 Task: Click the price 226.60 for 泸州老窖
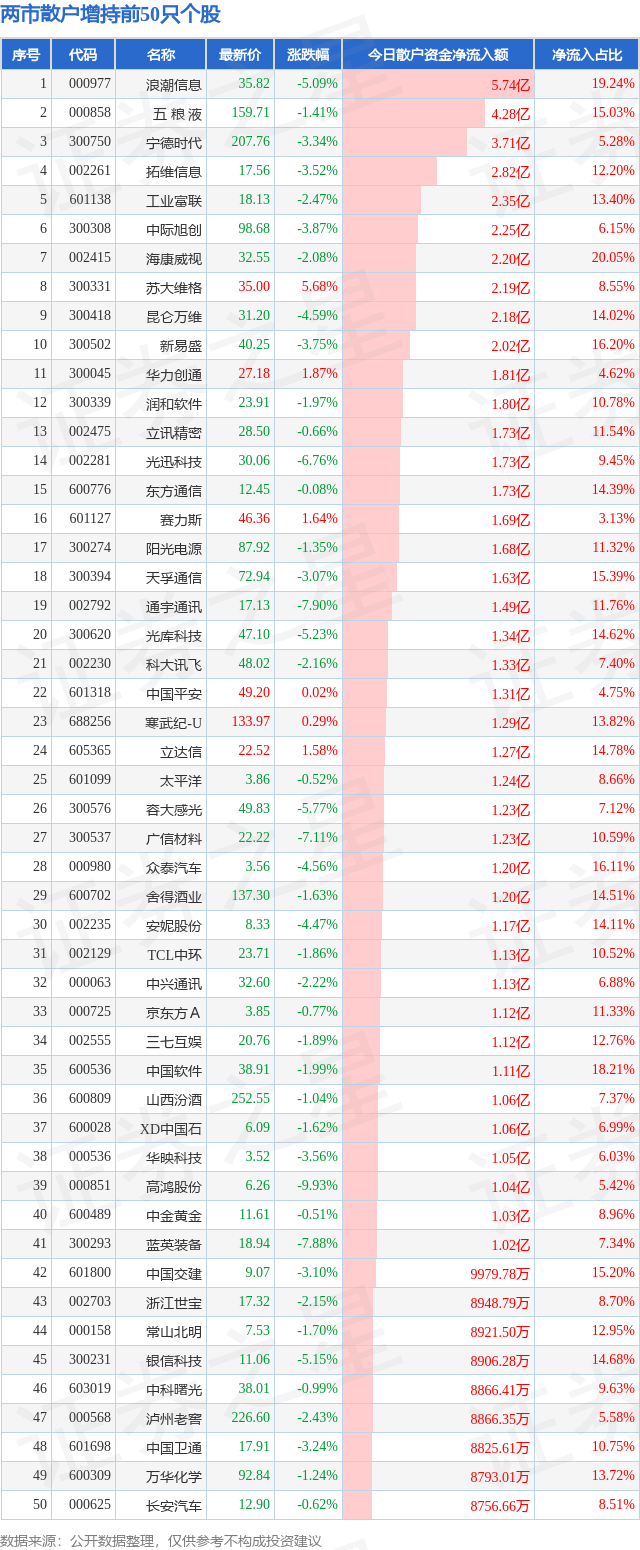[x=252, y=1417]
